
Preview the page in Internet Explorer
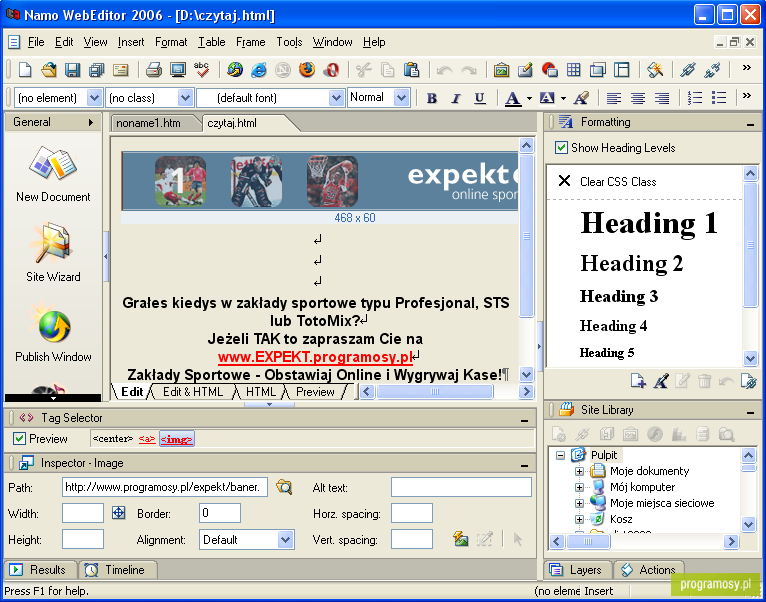point(259,70)
